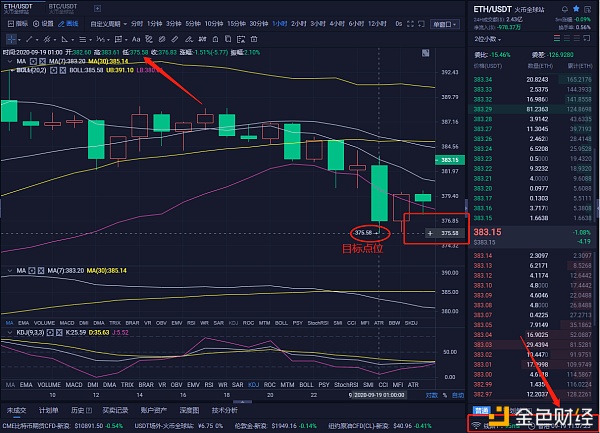Screen dimensions: 600x433
Task: Show buy-orders-only order book layout
Action: [x=567, y=38]
